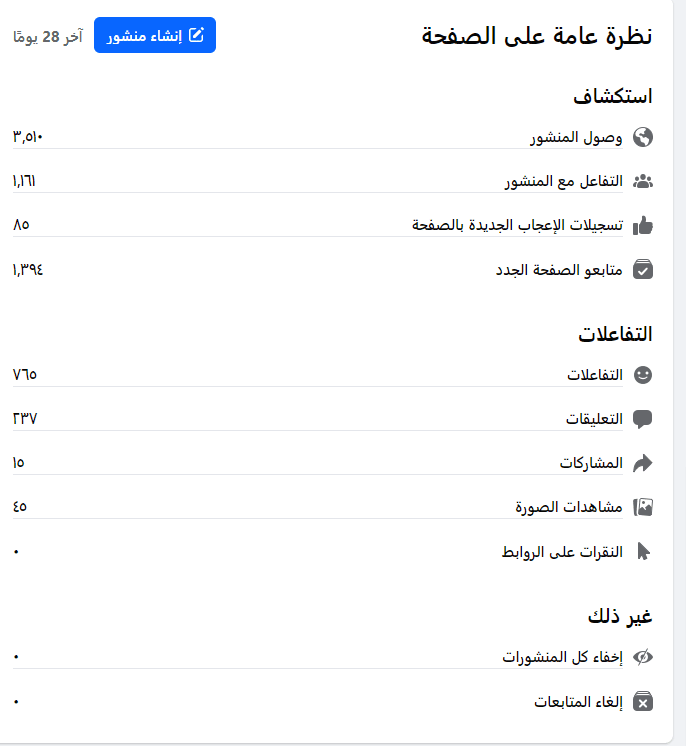This screenshot has width=686, height=746.
Task: Click the إنشاء منشور button
Action: click(x=155, y=35)
